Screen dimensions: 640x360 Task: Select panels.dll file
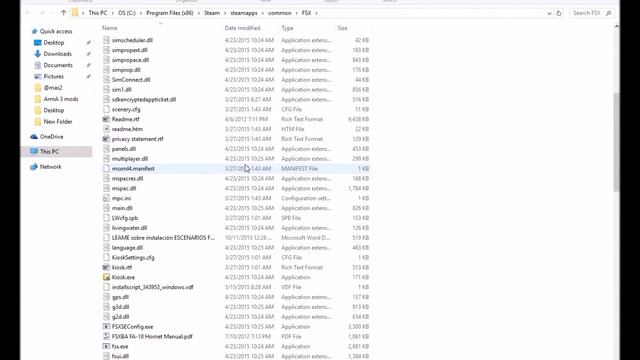pos(124,149)
